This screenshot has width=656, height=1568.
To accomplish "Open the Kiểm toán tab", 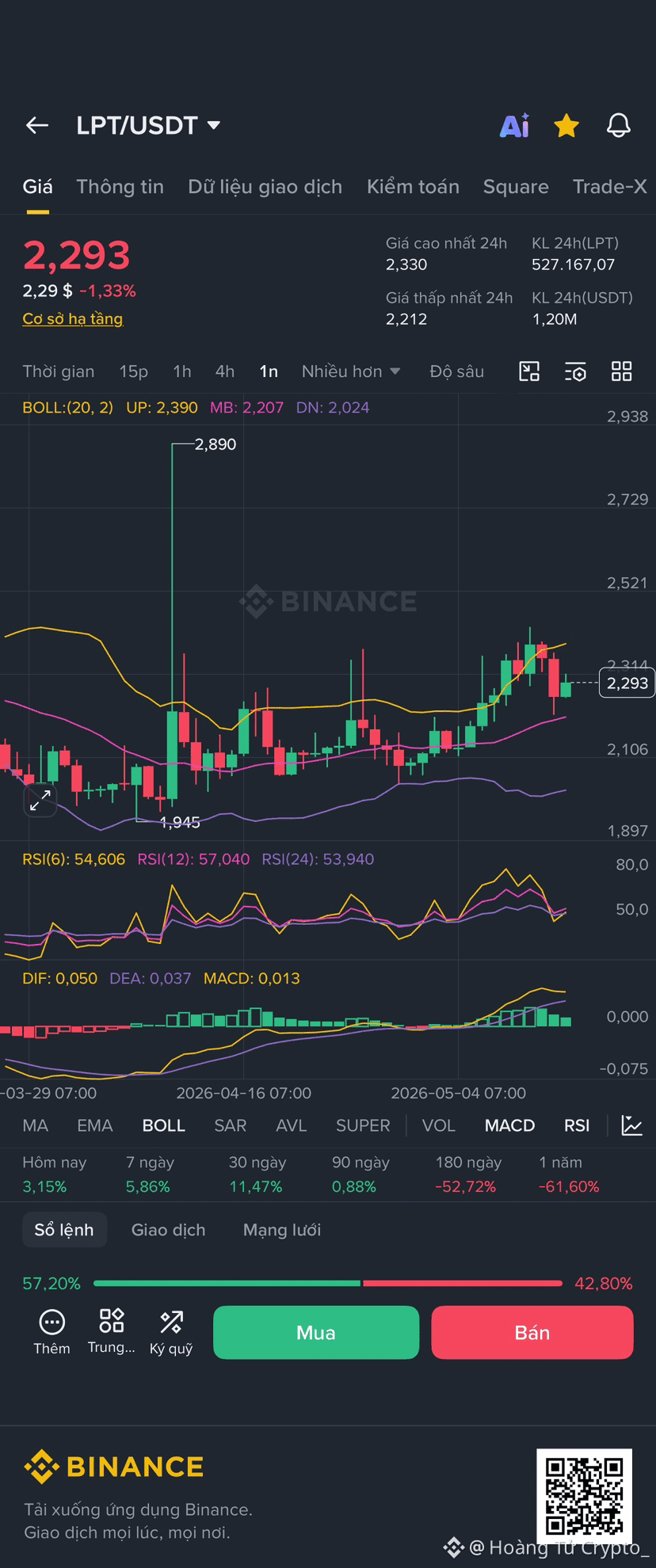I will [413, 187].
